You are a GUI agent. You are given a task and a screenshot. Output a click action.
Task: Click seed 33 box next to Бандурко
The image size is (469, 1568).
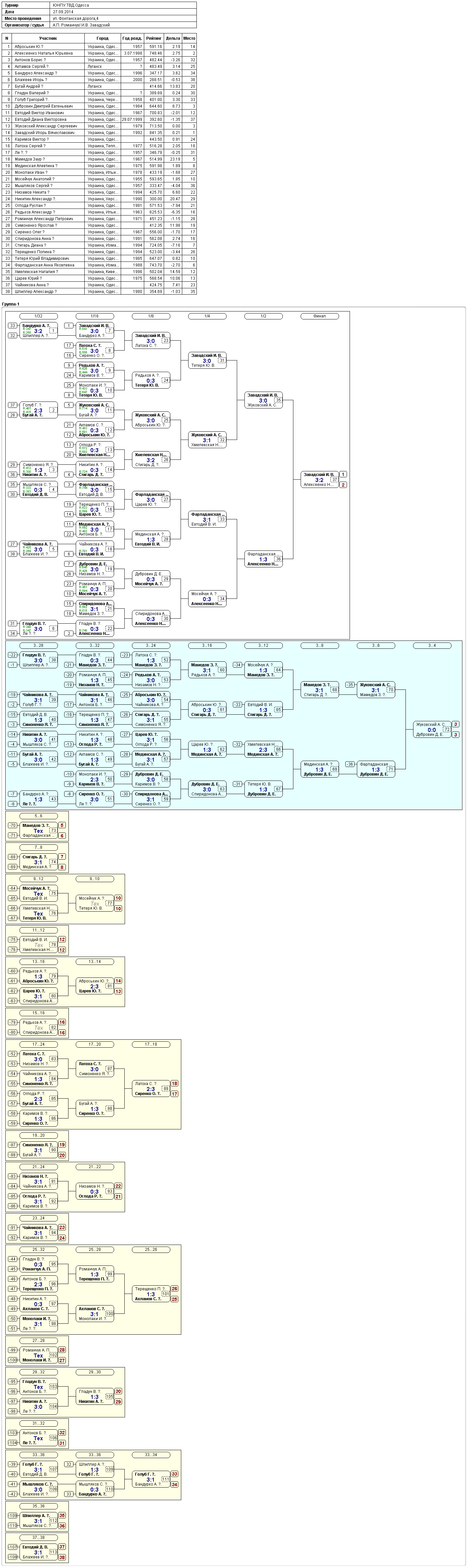click(x=12, y=326)
